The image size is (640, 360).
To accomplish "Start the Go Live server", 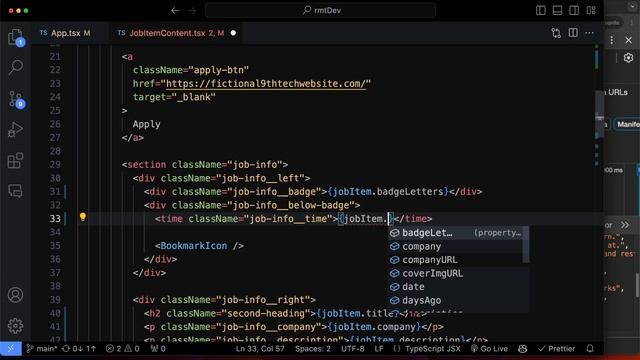I will (489, 349).
